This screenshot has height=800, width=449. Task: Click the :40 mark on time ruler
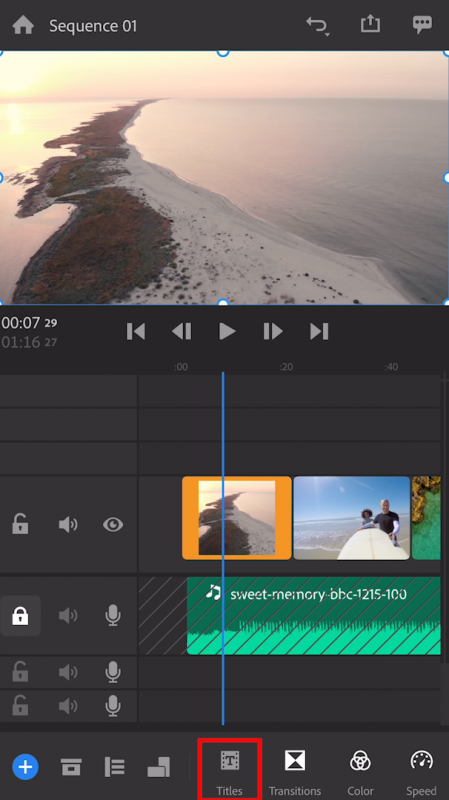[391, 367]
